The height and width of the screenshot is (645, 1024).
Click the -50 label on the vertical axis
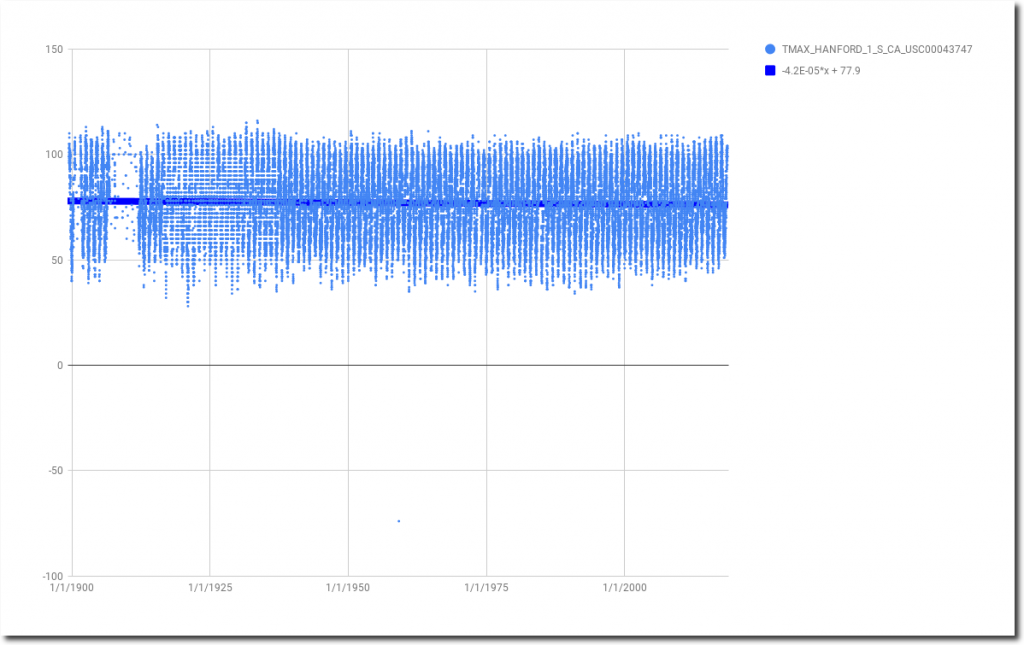pyautogui.click(x=54, y=471)
